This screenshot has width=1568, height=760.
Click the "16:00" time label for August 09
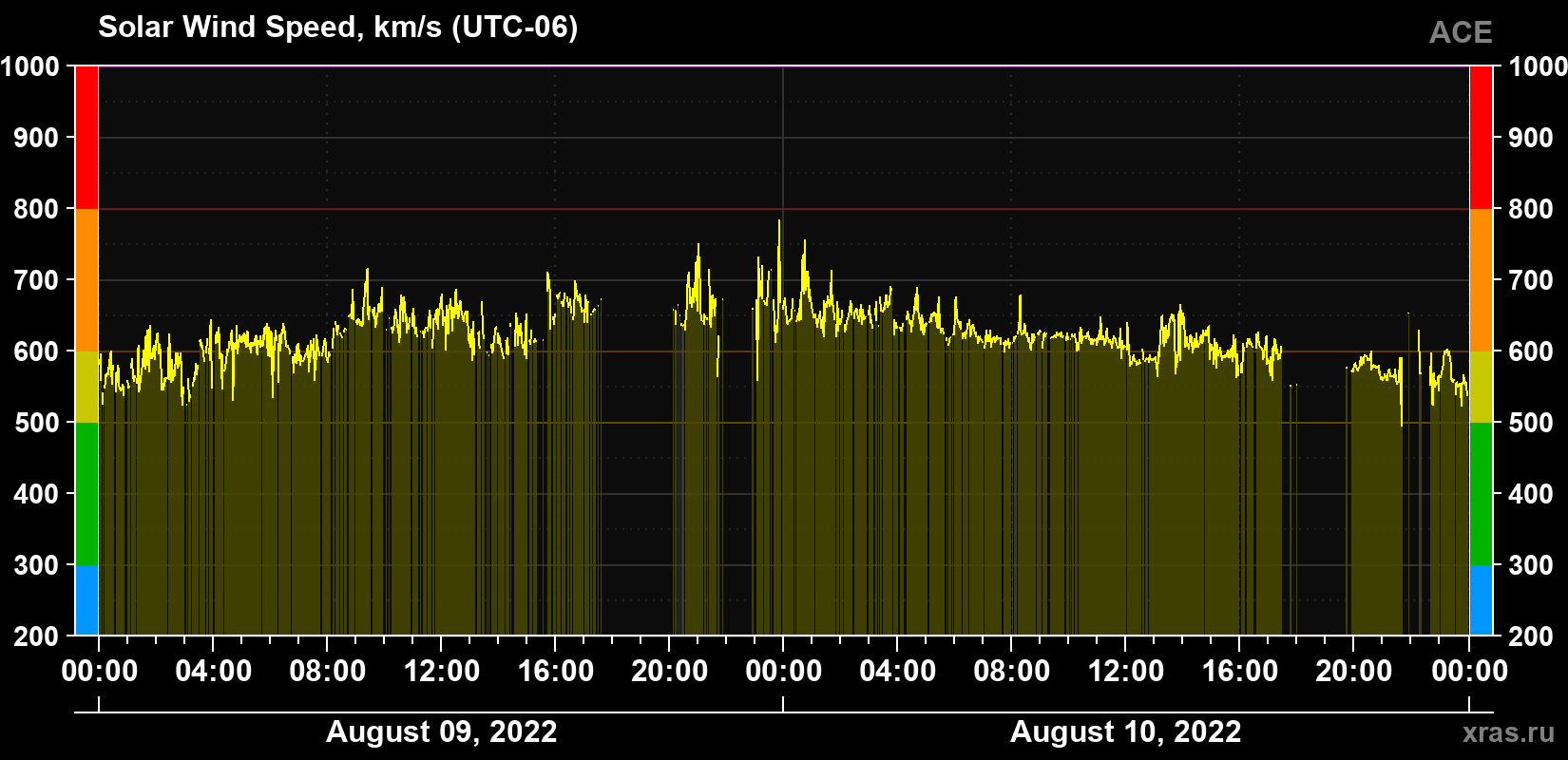pos(556,672)
